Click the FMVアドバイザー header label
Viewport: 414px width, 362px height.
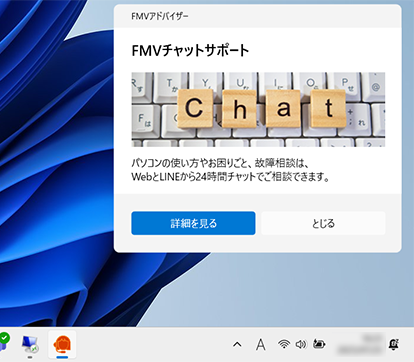pos(160,16)
